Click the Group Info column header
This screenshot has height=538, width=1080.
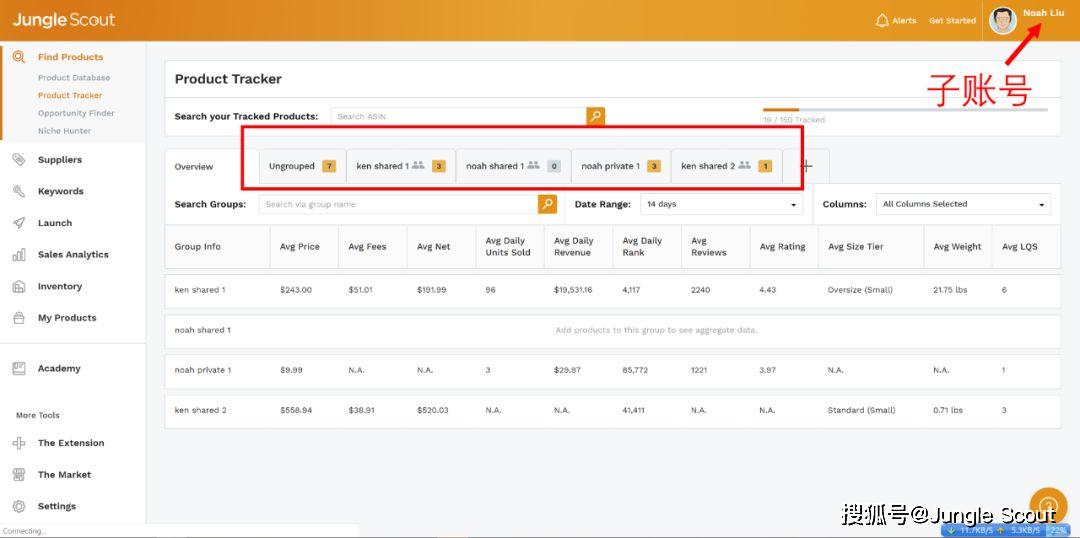[x=198, y=247]
